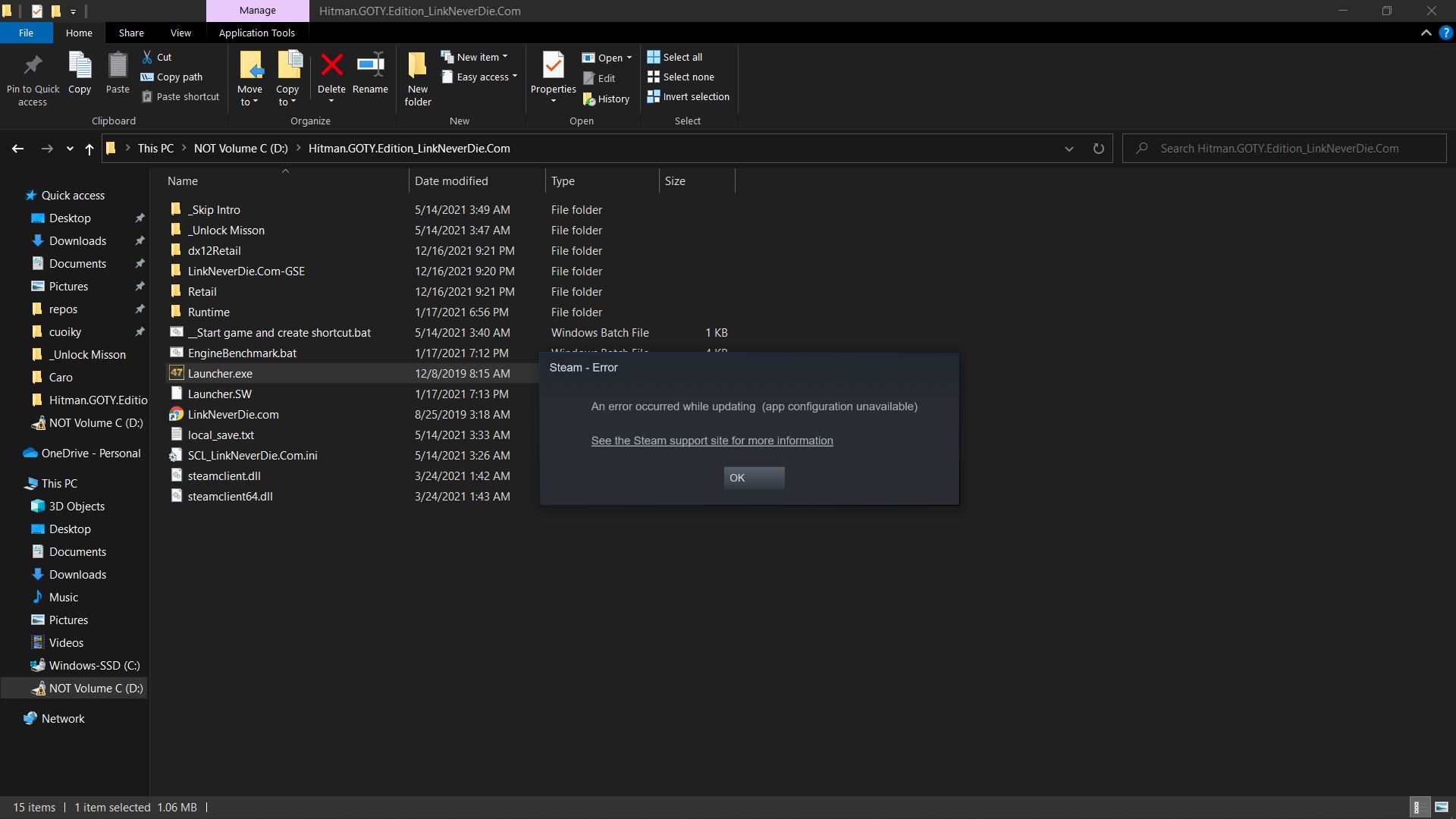This screenshot has width=1456, height=819.
Task: Switch to the Share ribbon tab
Action: point(131,33)
